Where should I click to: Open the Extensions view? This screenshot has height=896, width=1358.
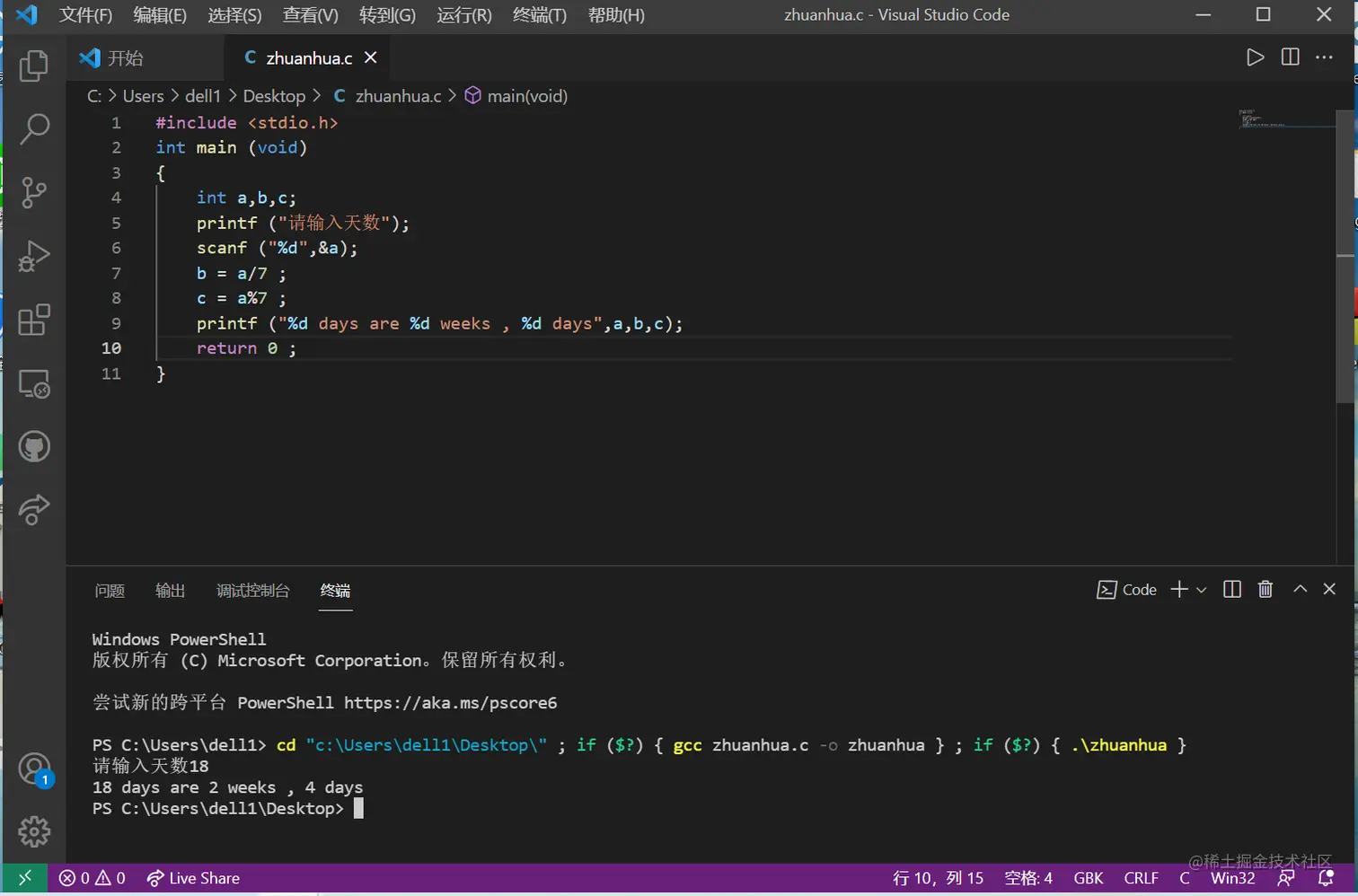[x=34, y=321]
